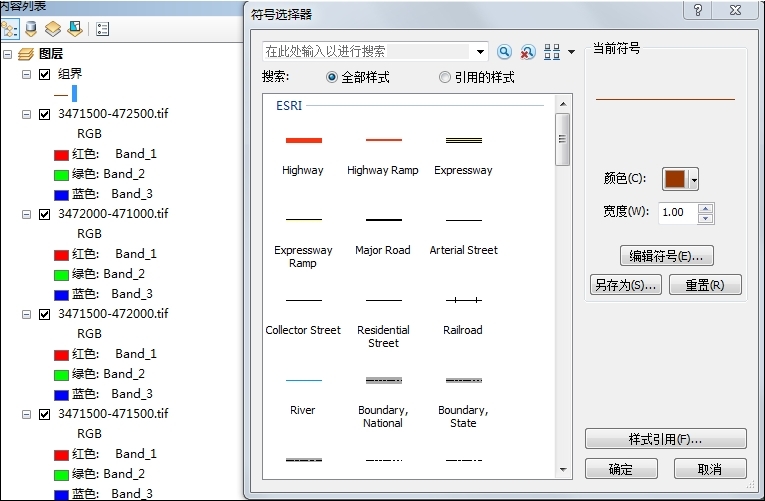765x501 pixels.
Task: Click the clear search icon
Action: pyautogui.click(x=527, y=52)
